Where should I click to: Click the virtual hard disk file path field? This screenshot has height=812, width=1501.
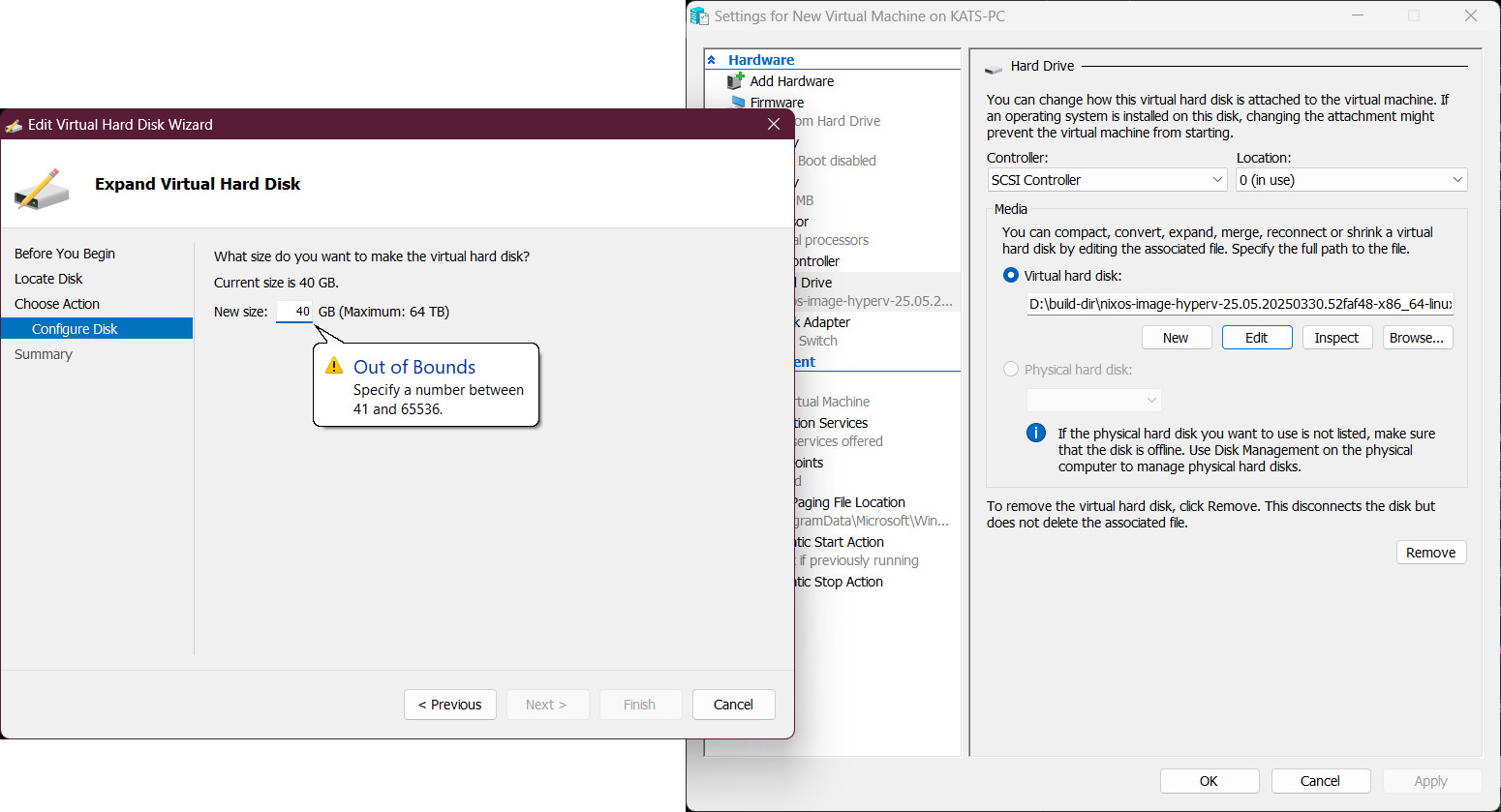click(1240, 304)
